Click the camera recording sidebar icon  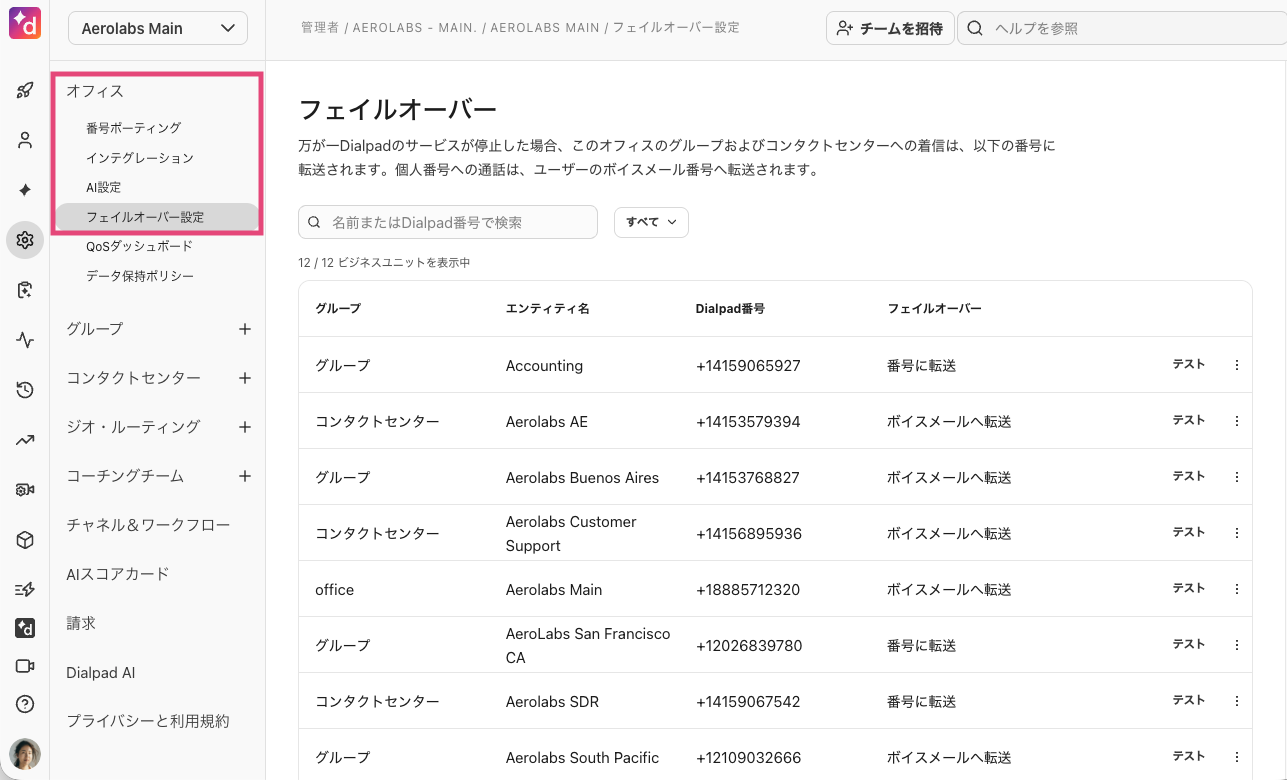[x=25, y=490]
